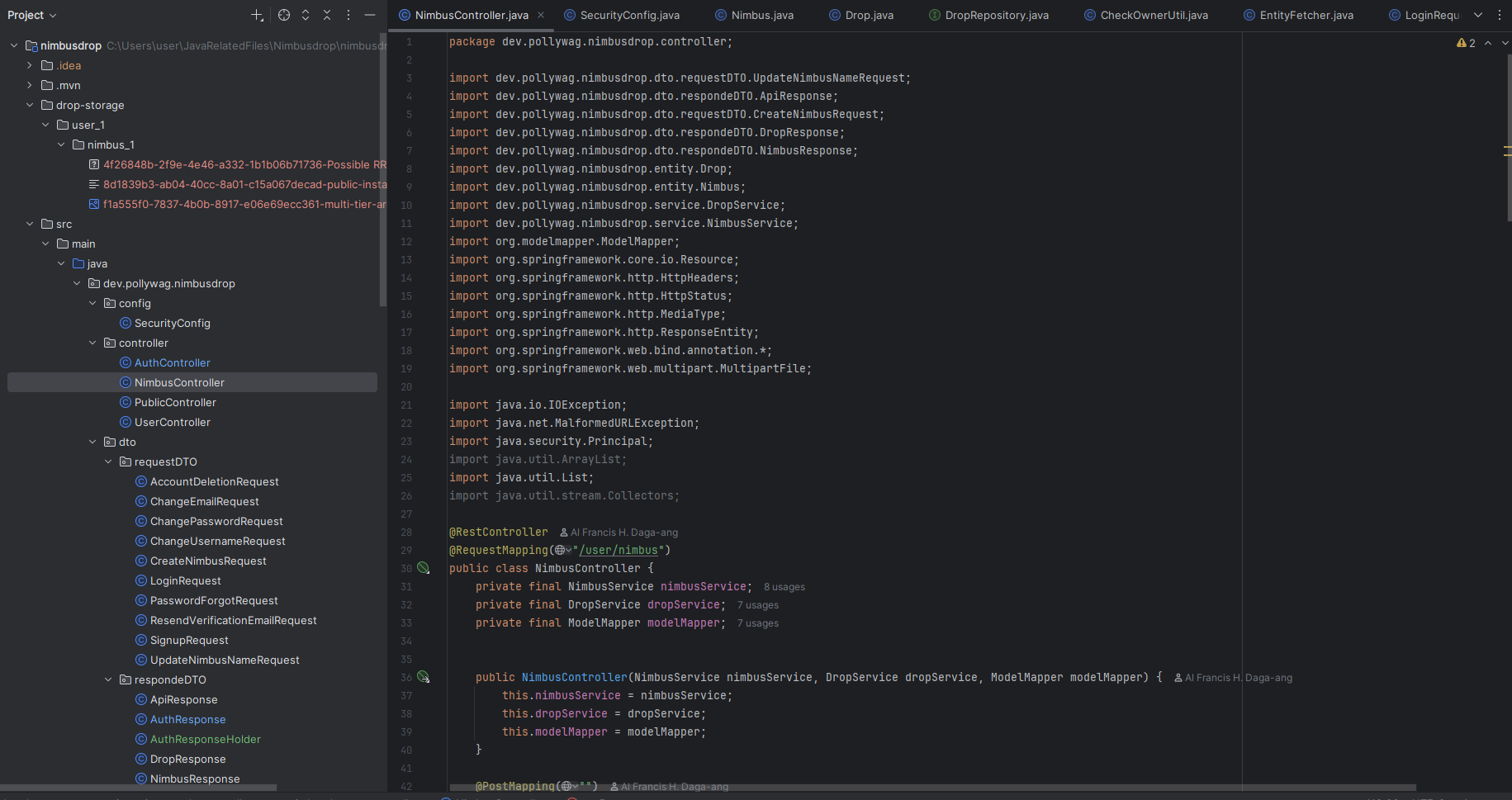Click the autowired gutter icon on line 36
Screen dimensions: 1512x800
click(424, 677)
